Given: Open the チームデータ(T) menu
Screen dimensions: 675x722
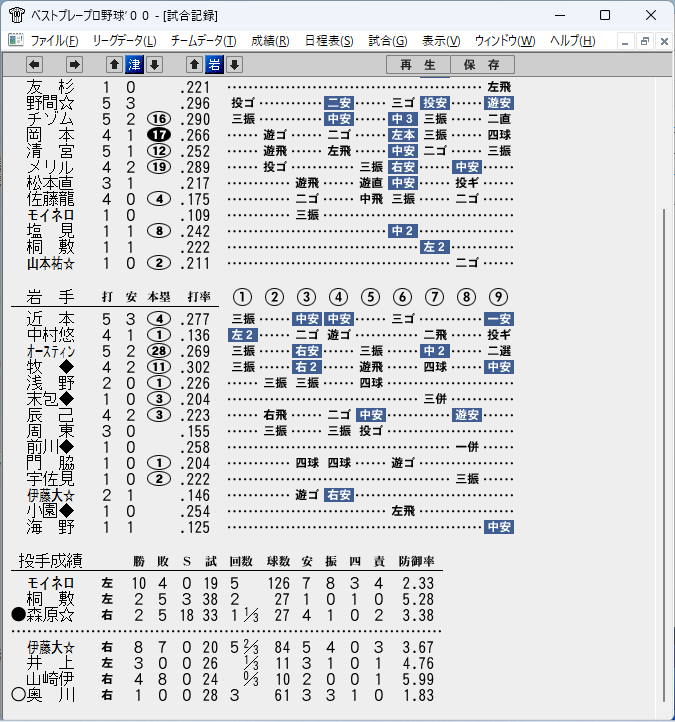Looking at the screenshot, I should [204, 41].
